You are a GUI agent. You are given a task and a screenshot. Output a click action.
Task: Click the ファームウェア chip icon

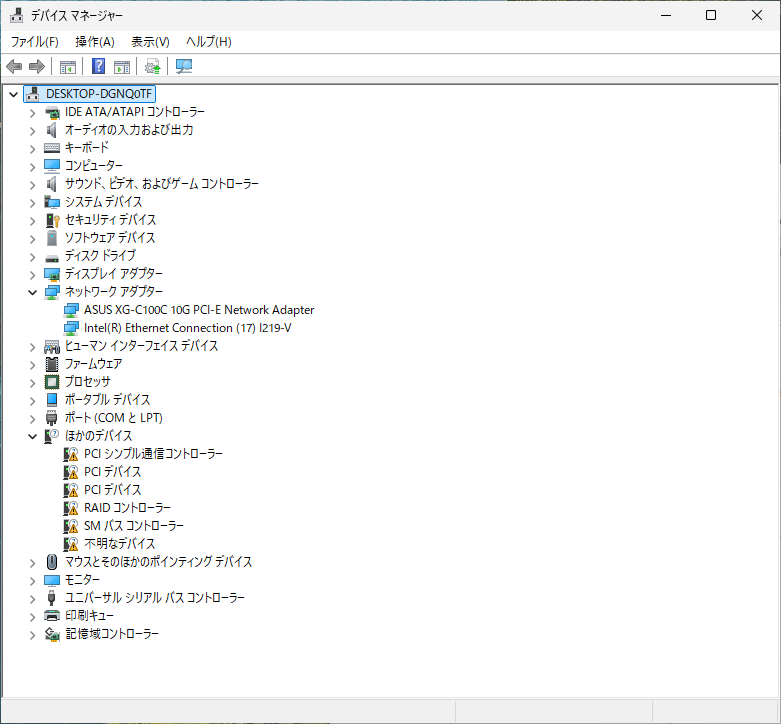point(52,364)
